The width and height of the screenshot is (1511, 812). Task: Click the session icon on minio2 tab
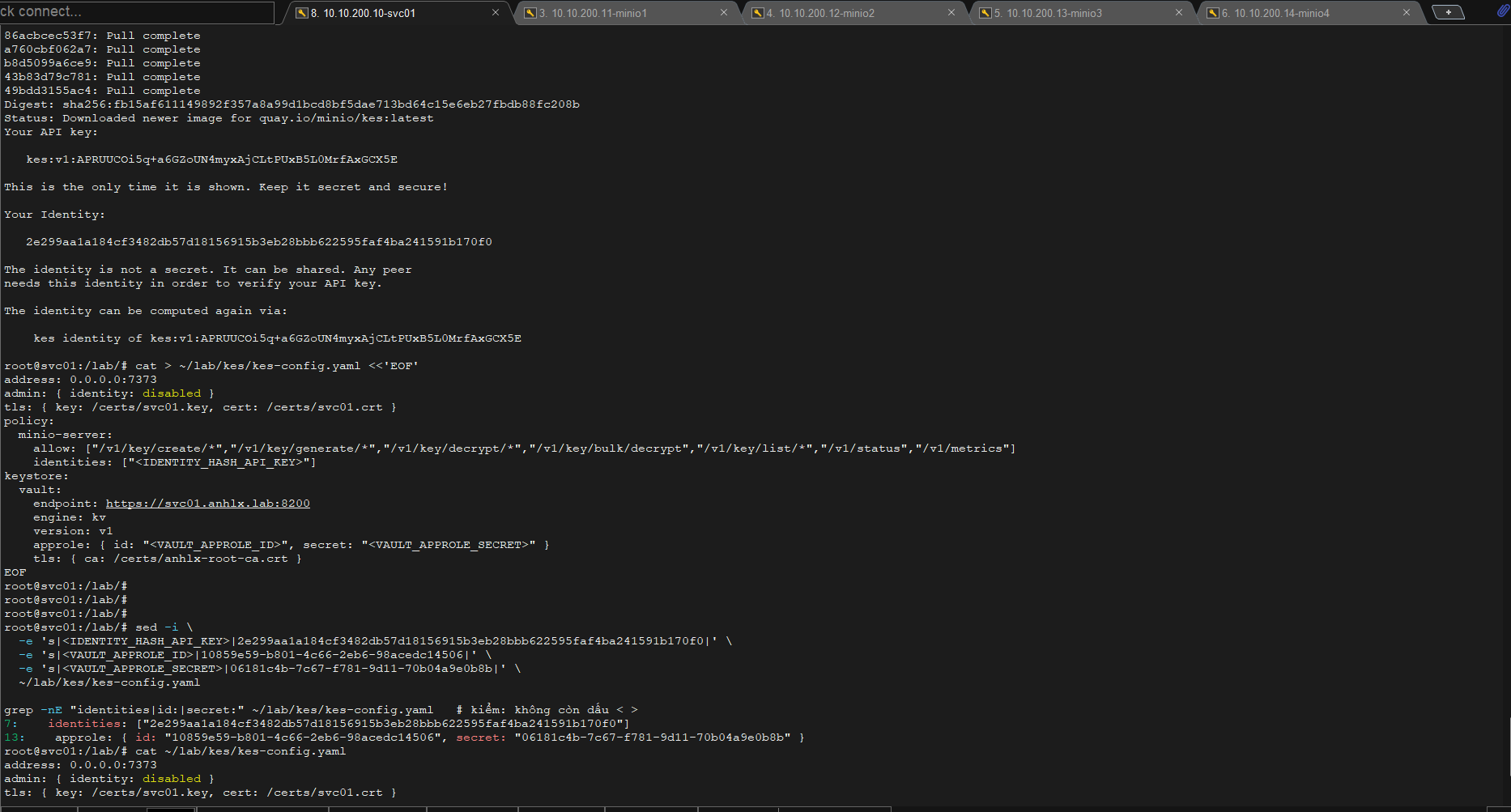[x=758, y=13]
